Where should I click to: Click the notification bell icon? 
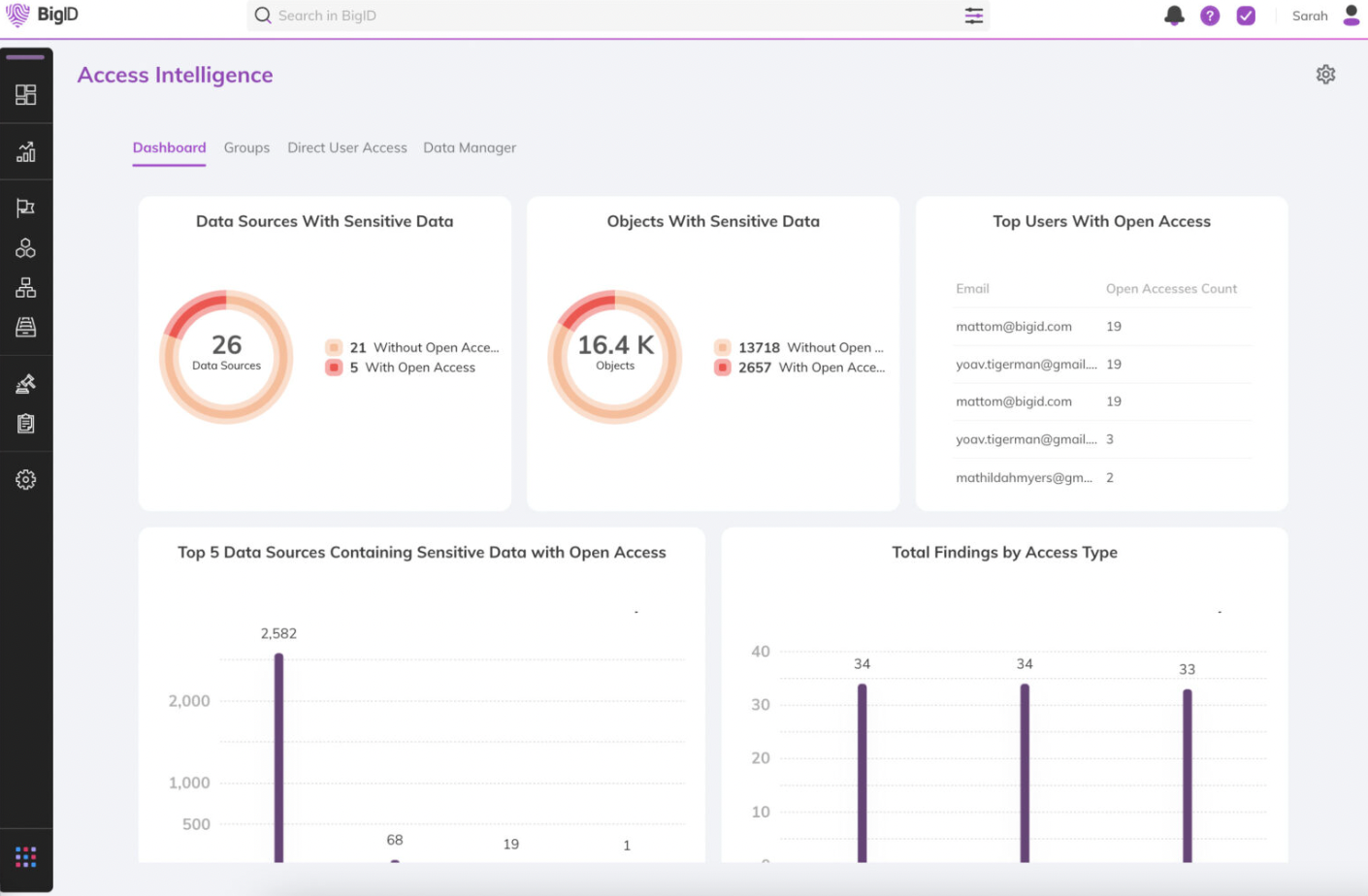pos(1174,16)
